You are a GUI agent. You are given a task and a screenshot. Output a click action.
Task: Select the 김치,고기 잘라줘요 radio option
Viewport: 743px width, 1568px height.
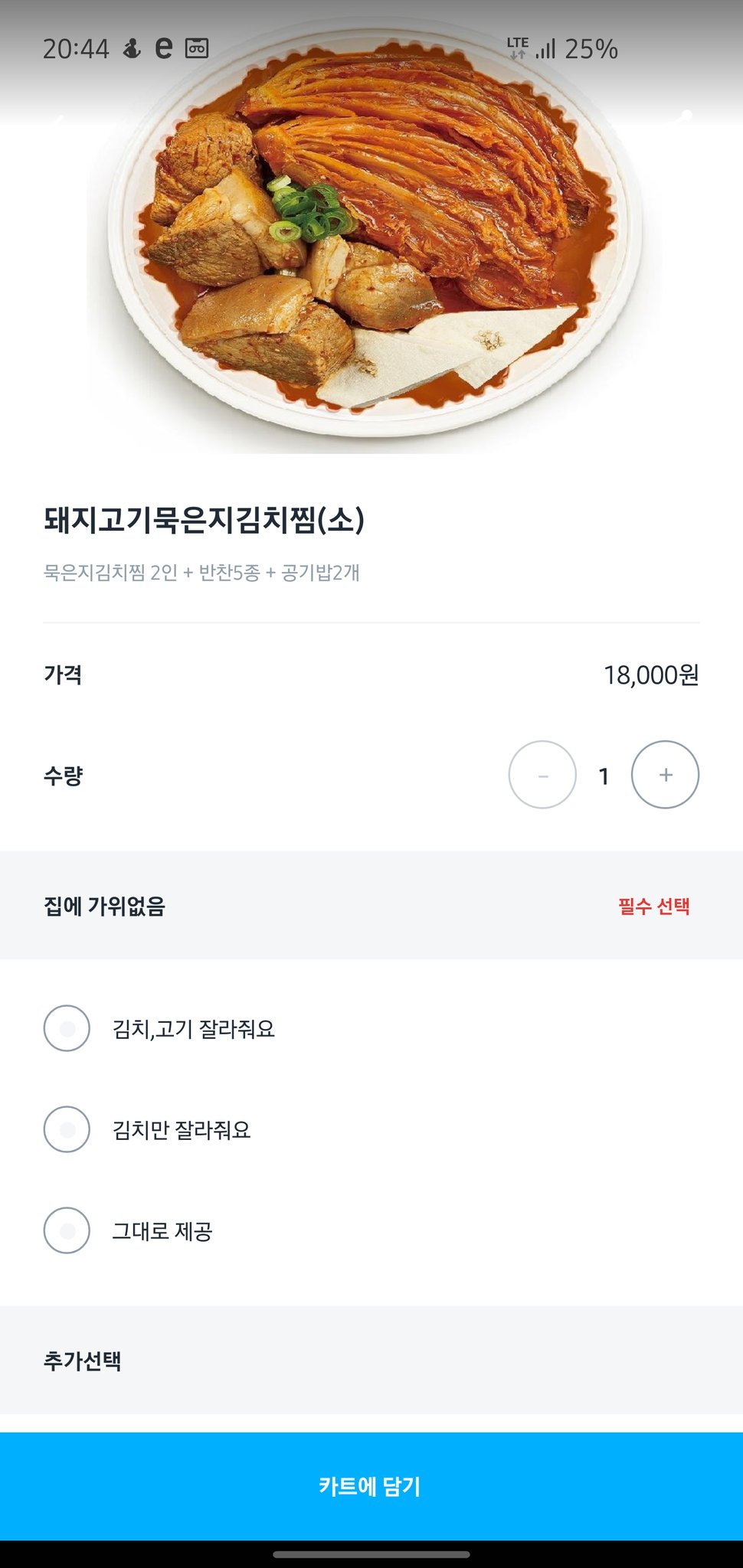click(67, 1028)
